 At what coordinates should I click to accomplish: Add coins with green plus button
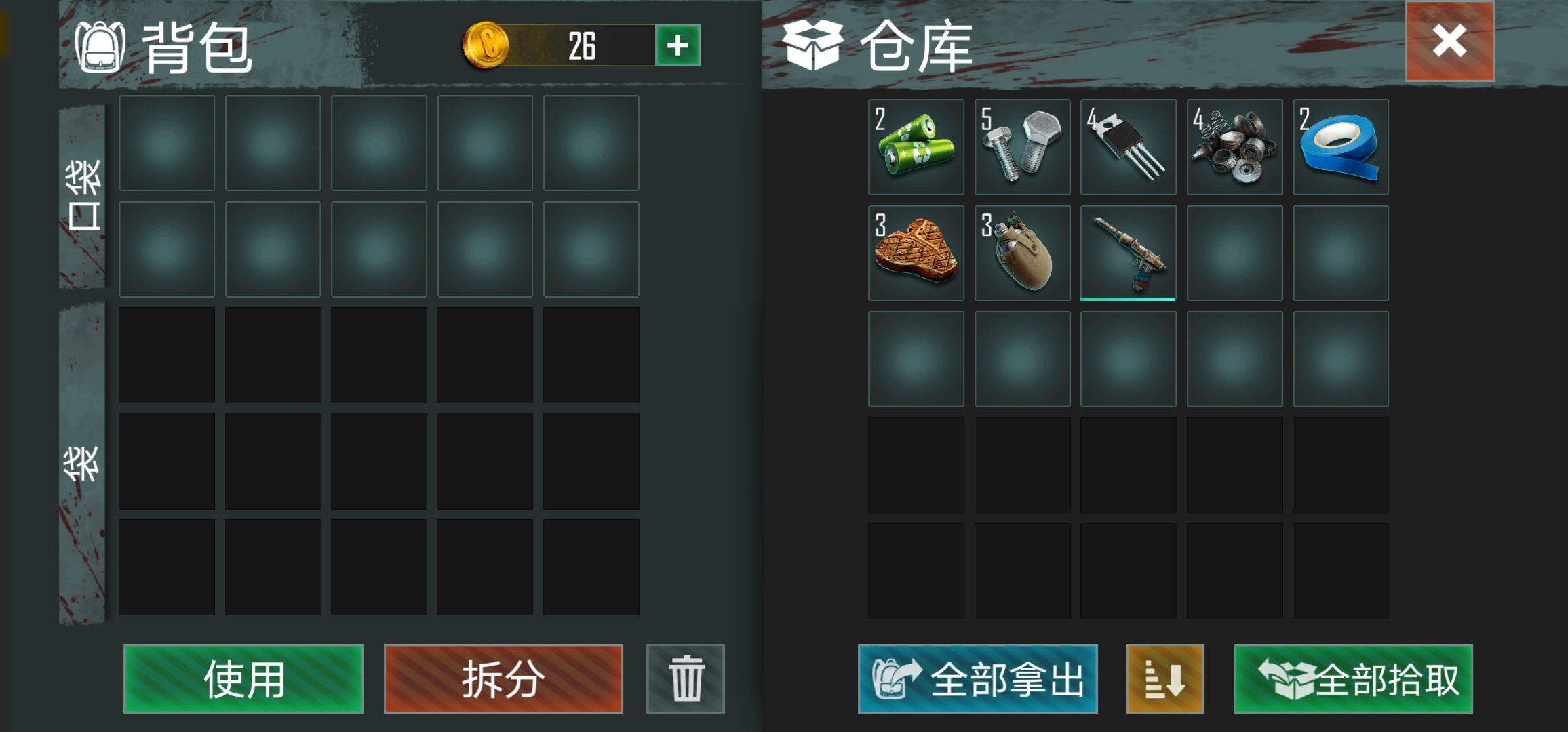coord(678,45)
